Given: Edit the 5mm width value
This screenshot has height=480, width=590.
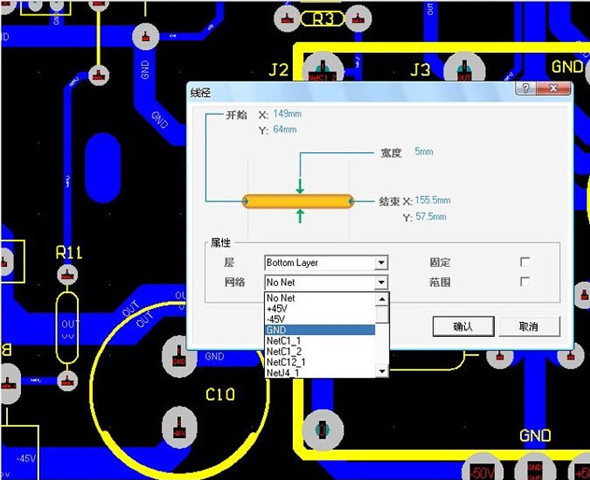Looking at the screenshot, I should point(424,152).
